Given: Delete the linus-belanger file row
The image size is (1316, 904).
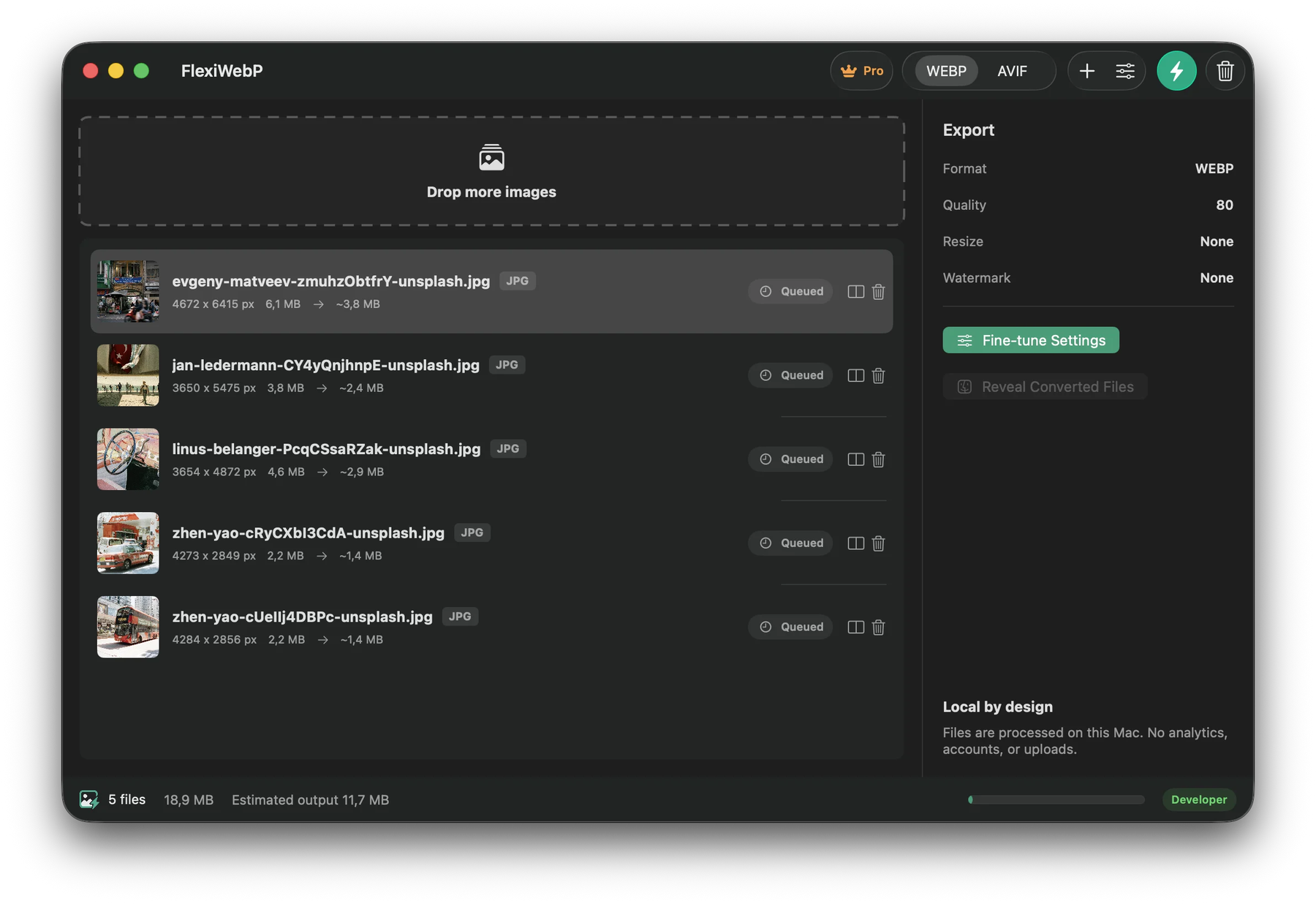Looking at the screenshot, I should (x=878, y=459).
